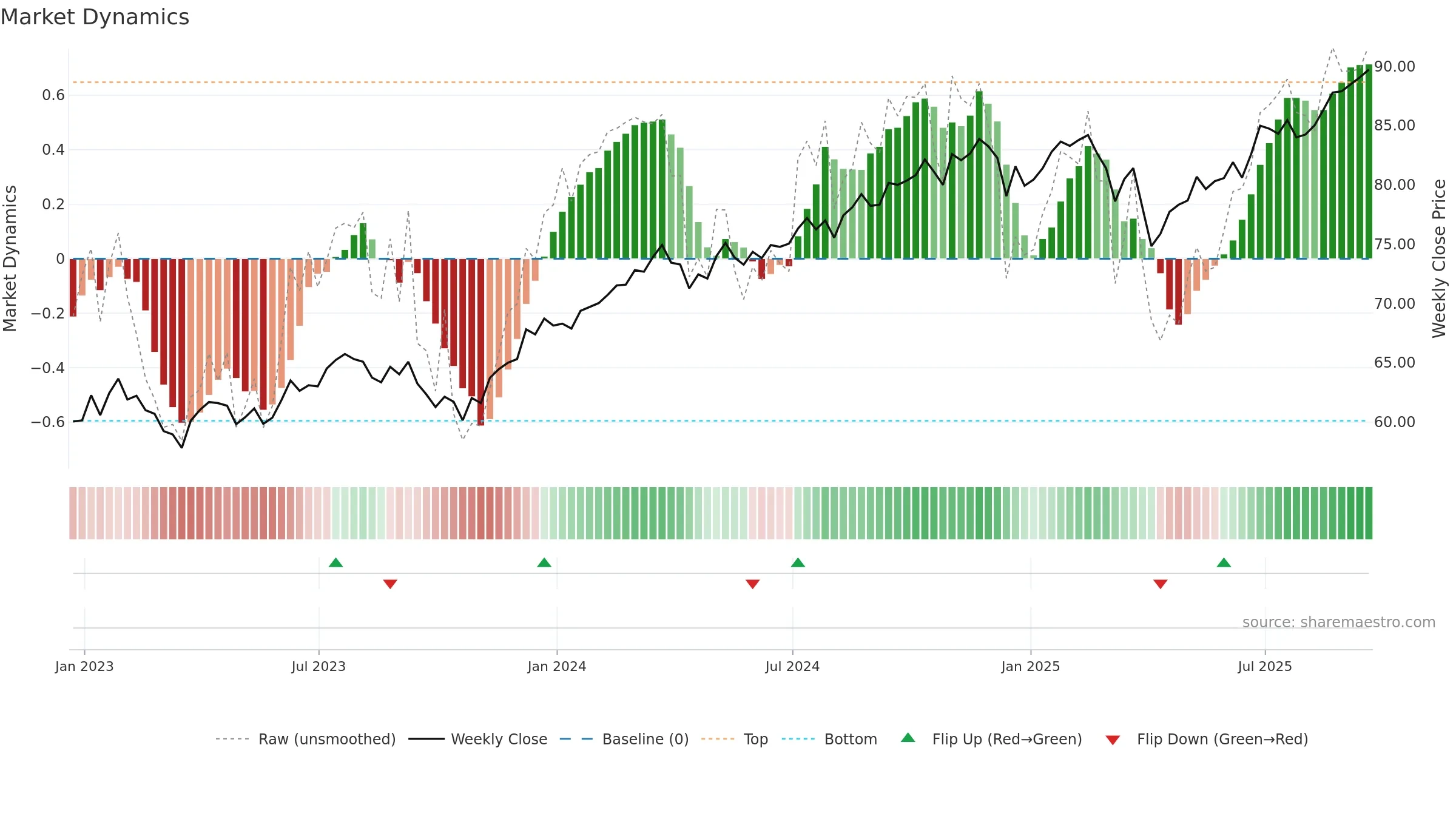This screenshot has height=819, width=1456.
Task: Click the Market Dynamics vertical axis title
Action: [10, 258]
